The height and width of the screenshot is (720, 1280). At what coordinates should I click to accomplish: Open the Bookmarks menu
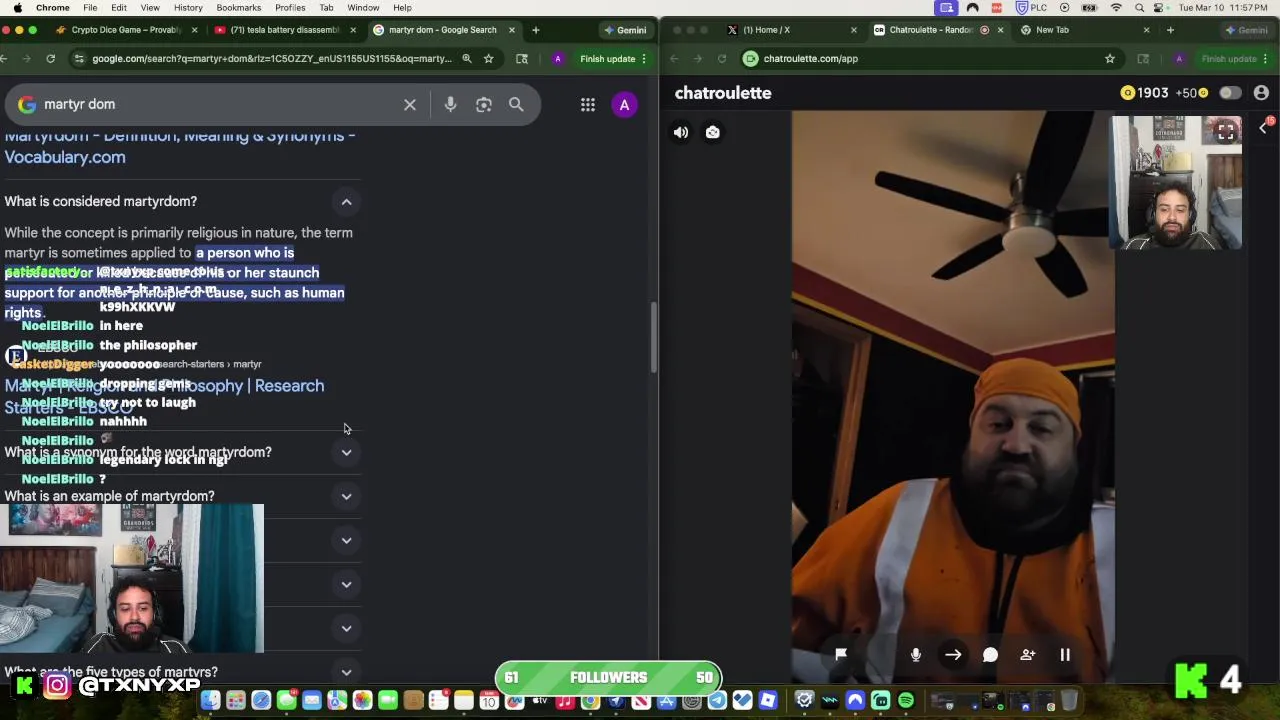tap(239, 8)
